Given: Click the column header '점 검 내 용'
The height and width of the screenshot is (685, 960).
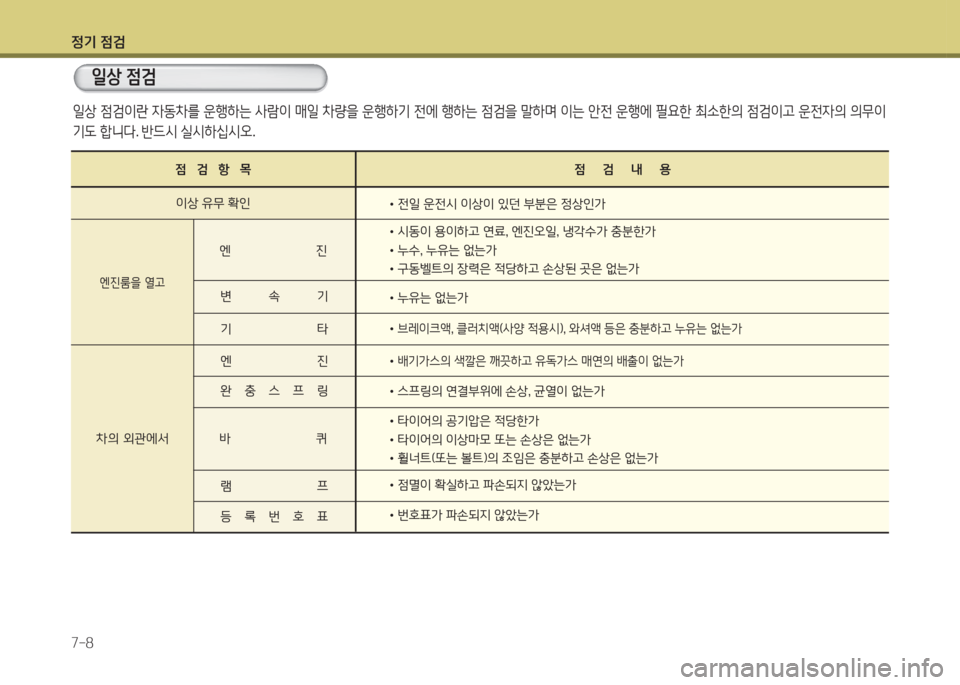Looking at the screenshot, I should 622,170.
